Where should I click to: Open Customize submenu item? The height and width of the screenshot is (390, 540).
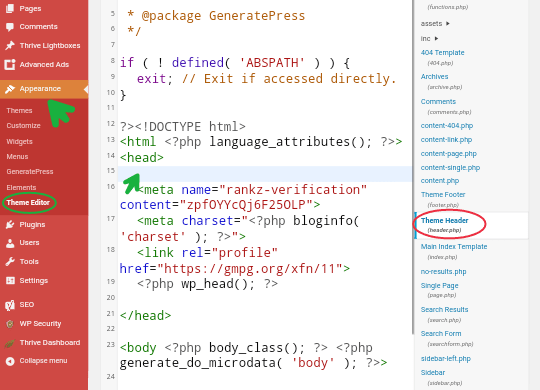[23, 126]
